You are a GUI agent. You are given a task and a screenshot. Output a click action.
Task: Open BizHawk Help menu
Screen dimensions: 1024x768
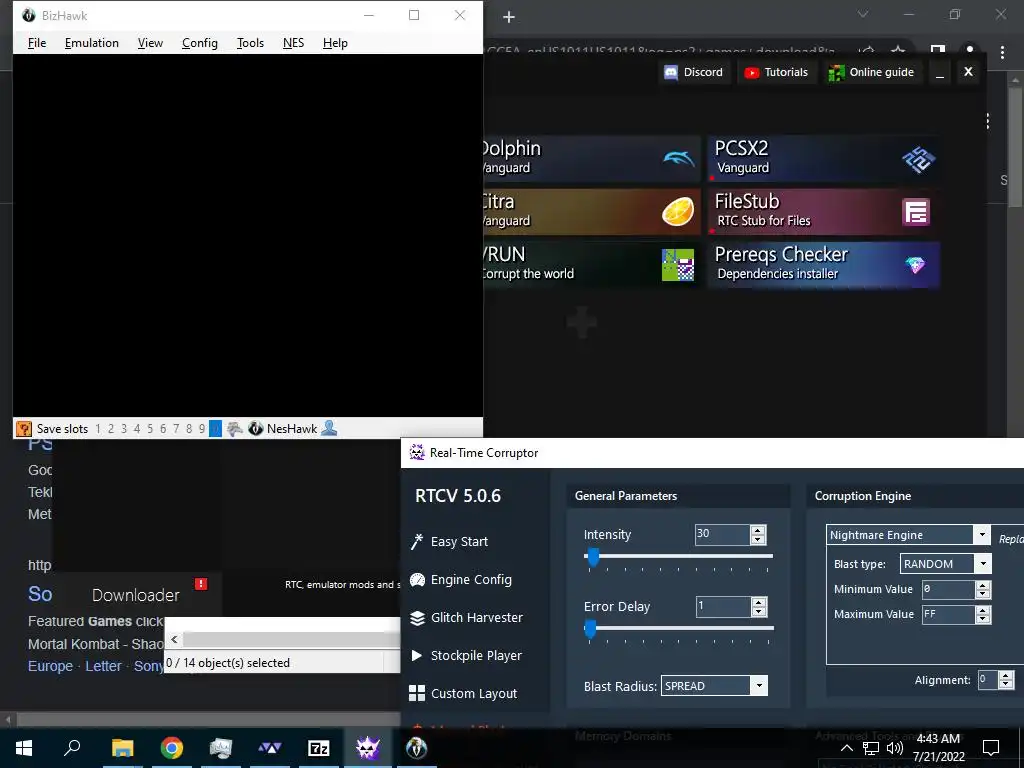click(x=335, y=42)
